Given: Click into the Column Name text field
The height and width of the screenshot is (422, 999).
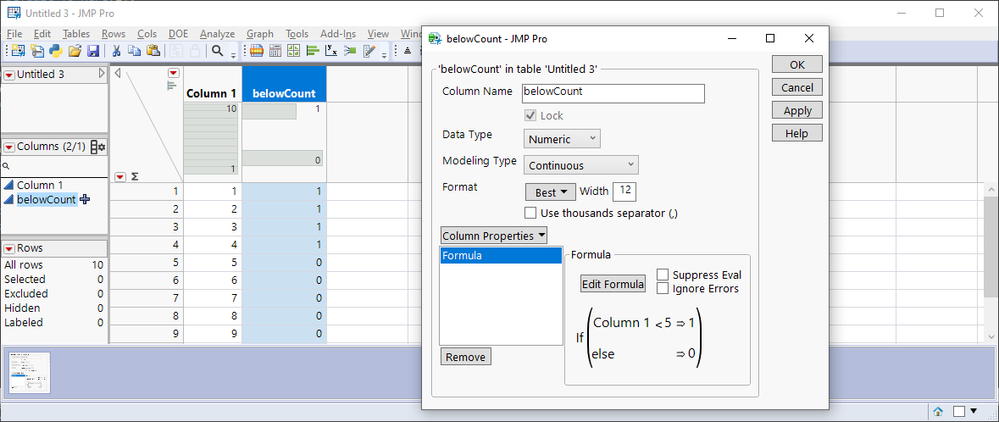Looking at the screenshot, I should (x=613, y=93).
